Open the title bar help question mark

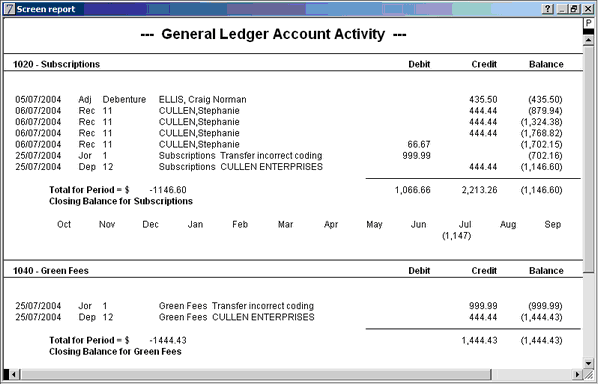tap(548, 9)
